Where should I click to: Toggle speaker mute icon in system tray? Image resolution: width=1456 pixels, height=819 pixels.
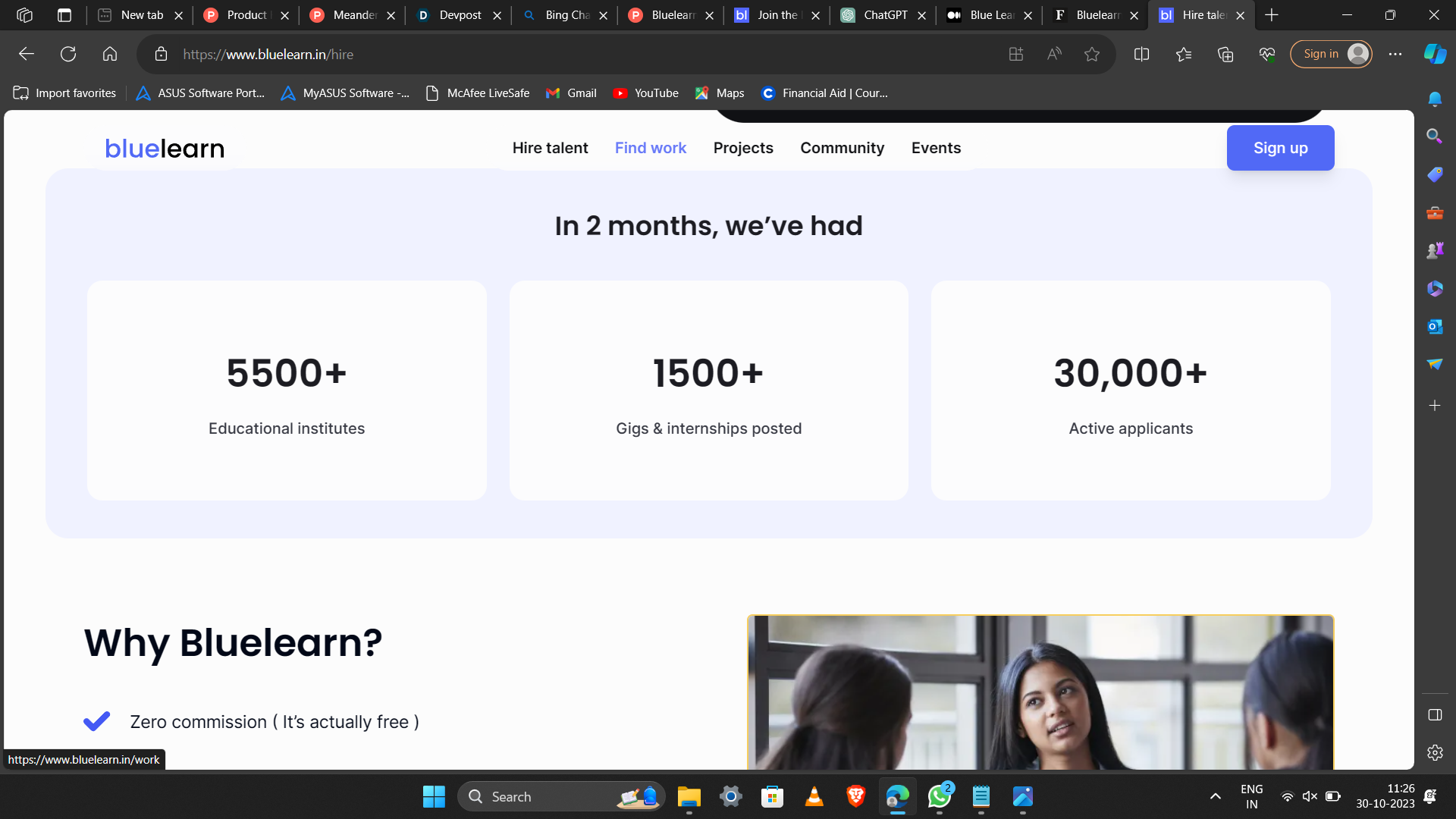tap(1310, 796)
